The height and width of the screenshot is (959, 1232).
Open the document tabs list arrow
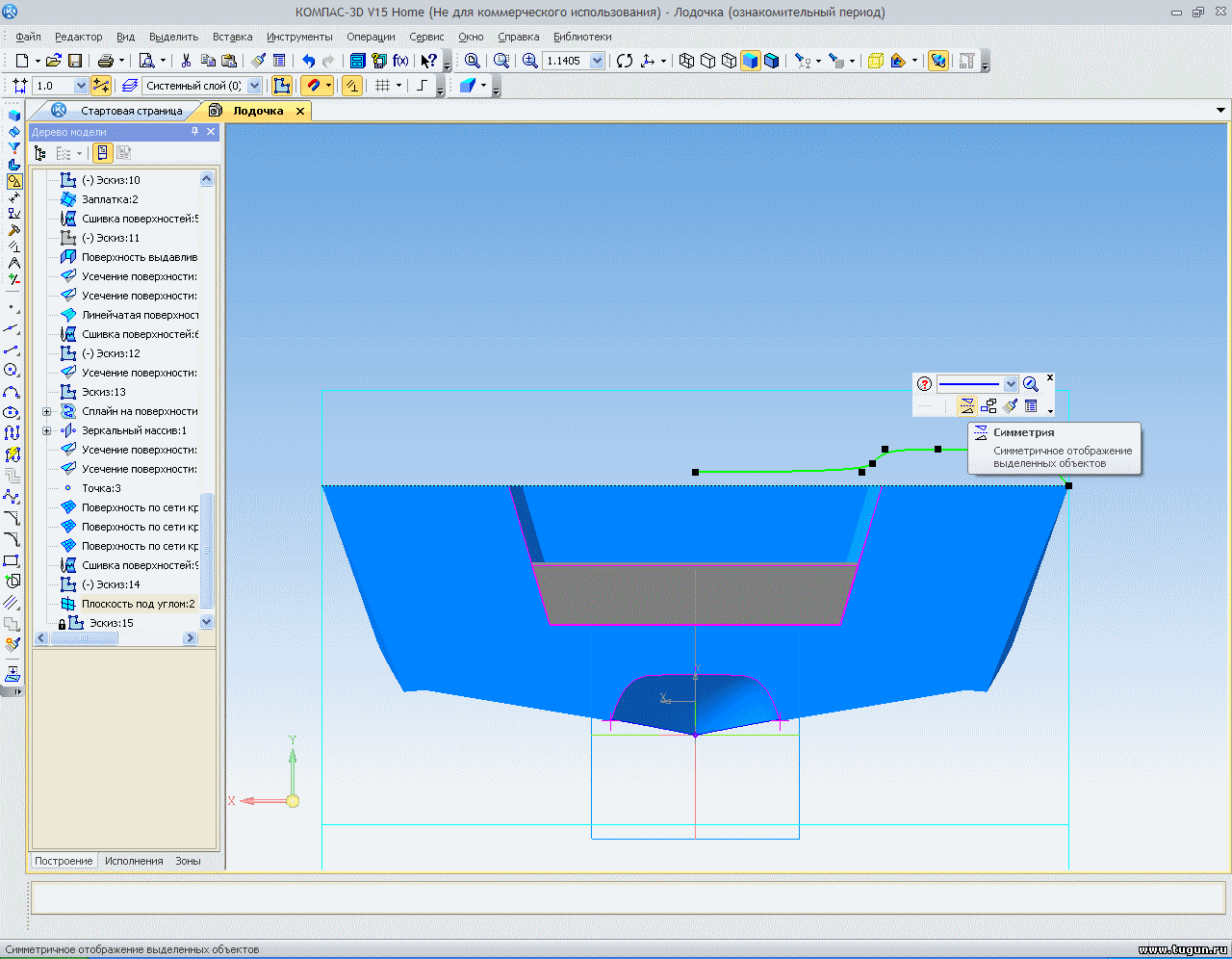click(x=1220, y=111)
